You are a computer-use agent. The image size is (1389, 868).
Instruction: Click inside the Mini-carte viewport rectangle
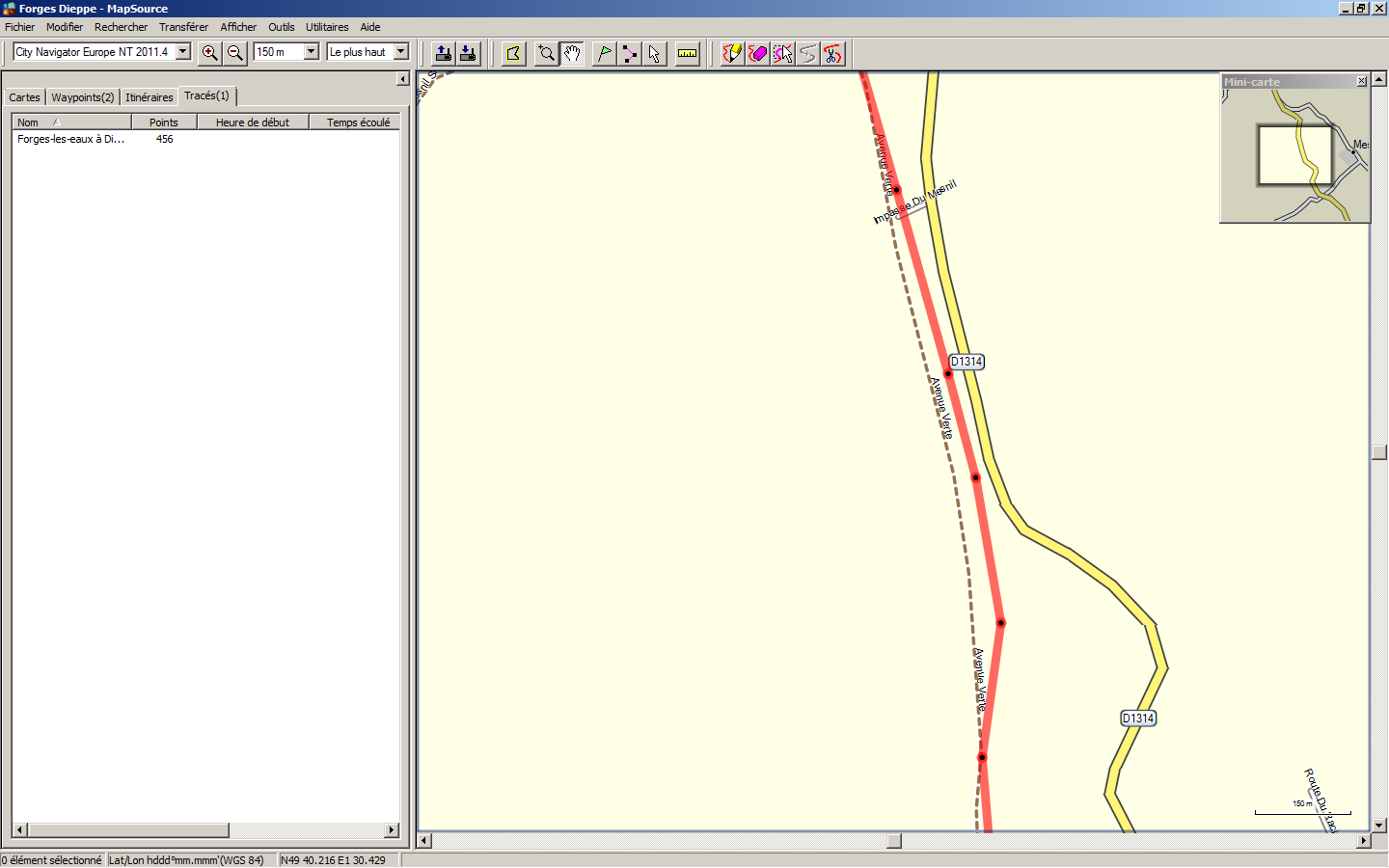[1295, 154]
